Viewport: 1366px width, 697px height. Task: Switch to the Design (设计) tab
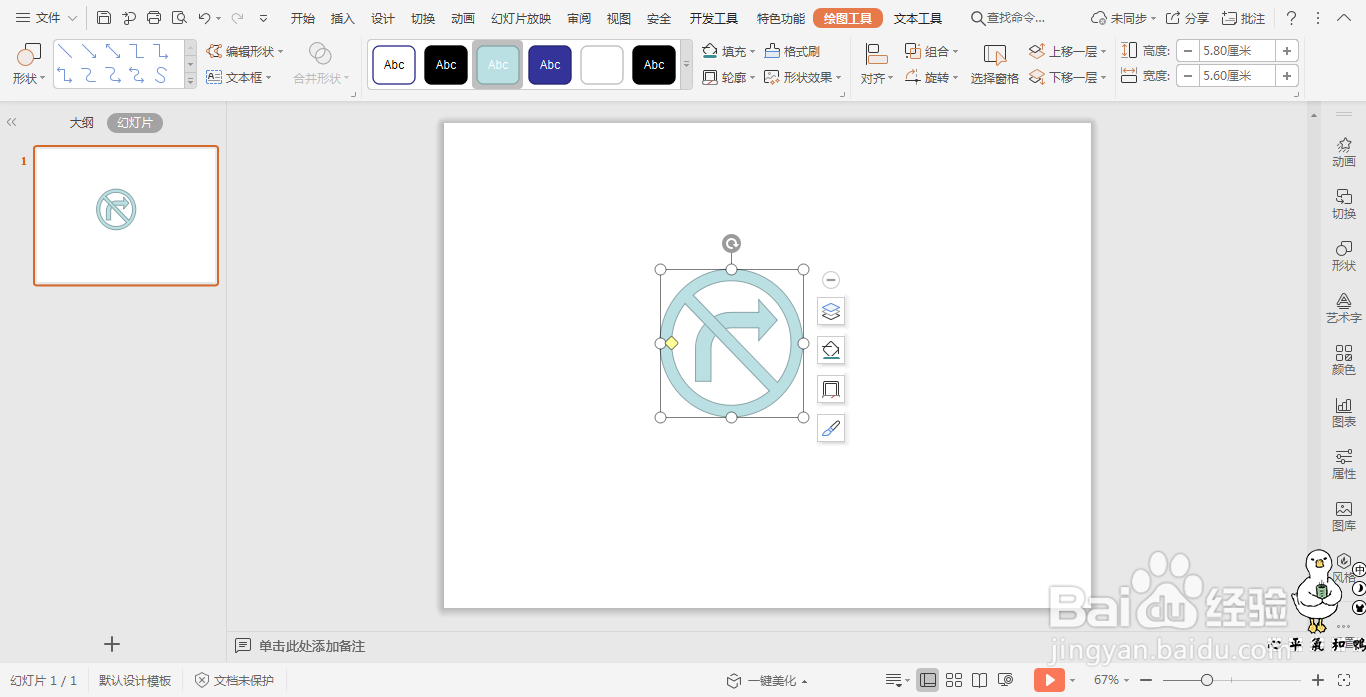pos(383,18)
